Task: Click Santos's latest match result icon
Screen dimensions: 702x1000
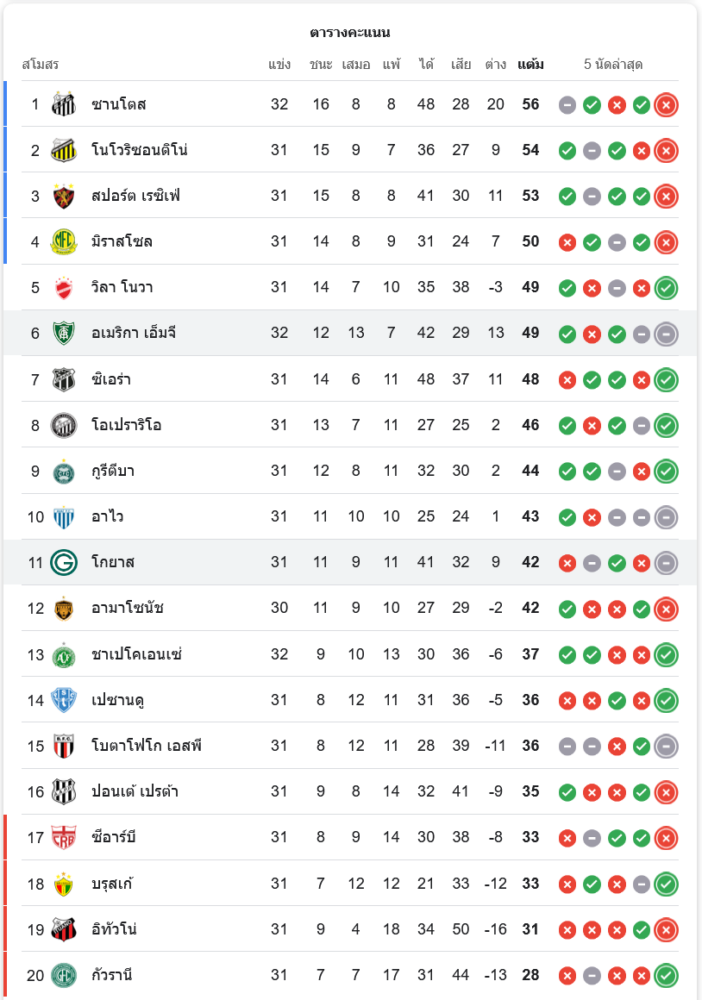Action: (x=666, y=104)
